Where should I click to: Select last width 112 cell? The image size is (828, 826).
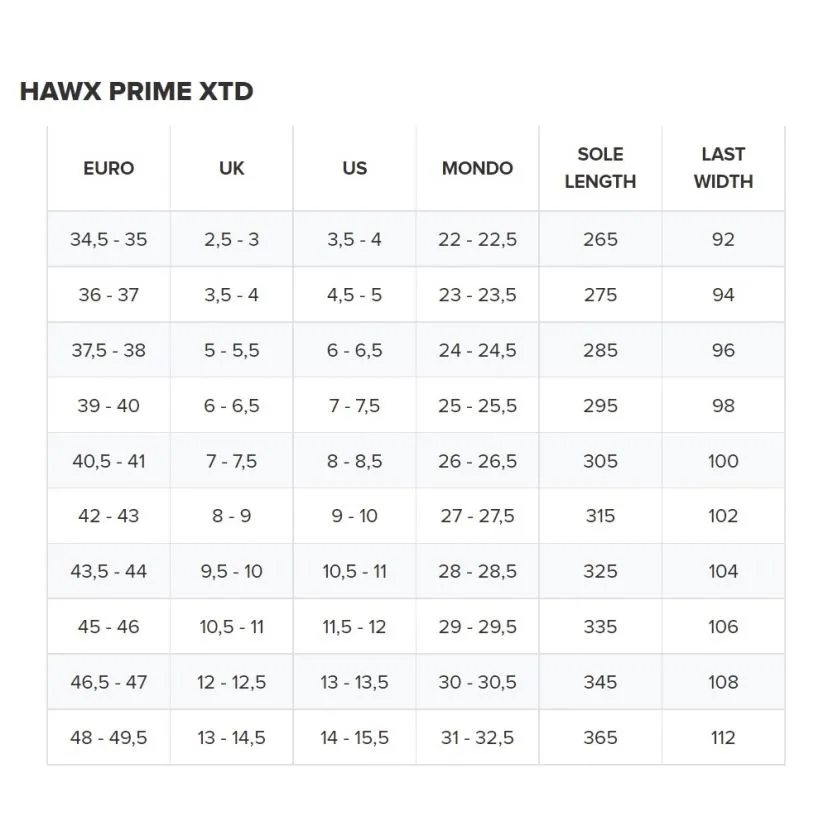(723, 738)
